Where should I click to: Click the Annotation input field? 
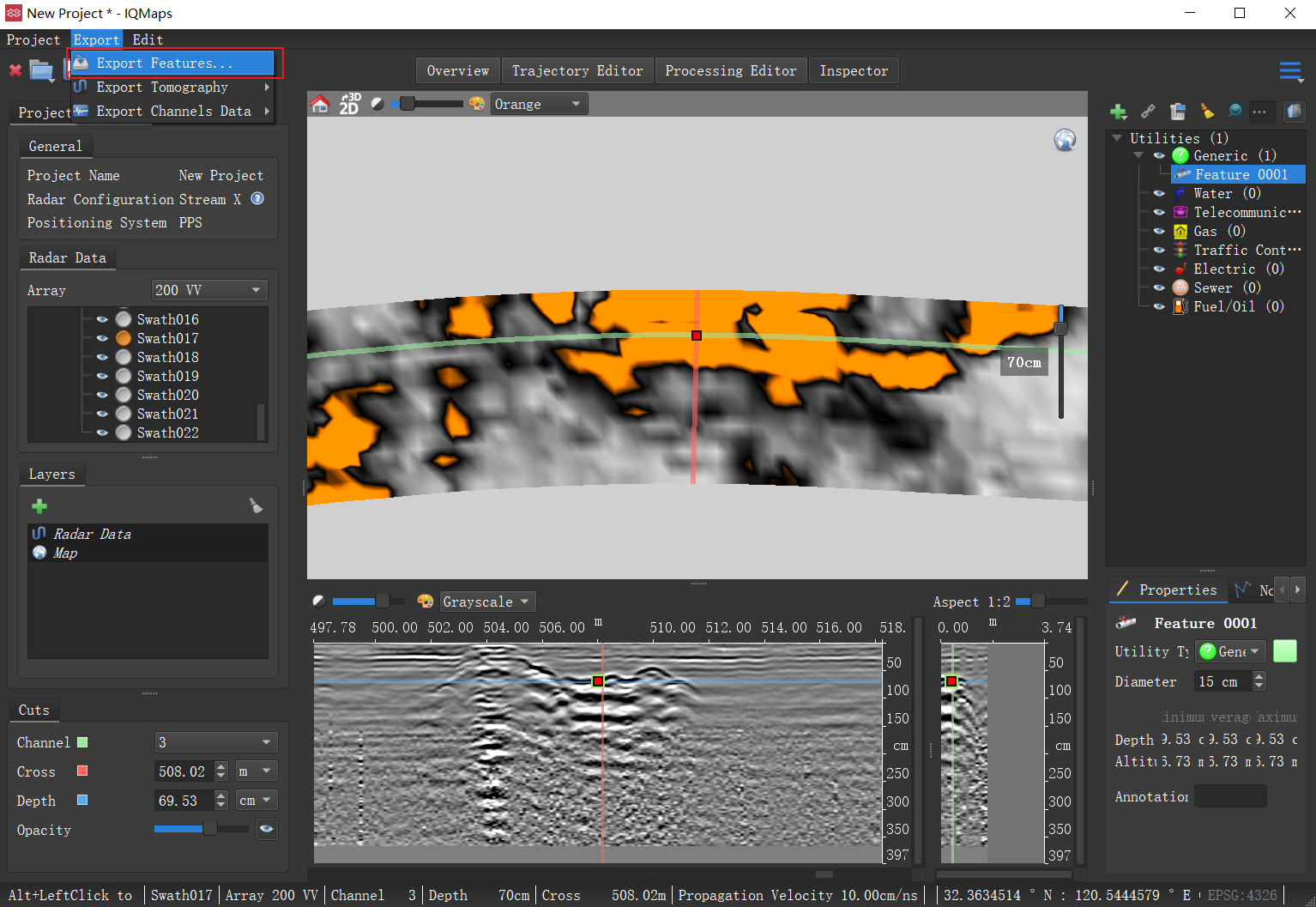1230,796
